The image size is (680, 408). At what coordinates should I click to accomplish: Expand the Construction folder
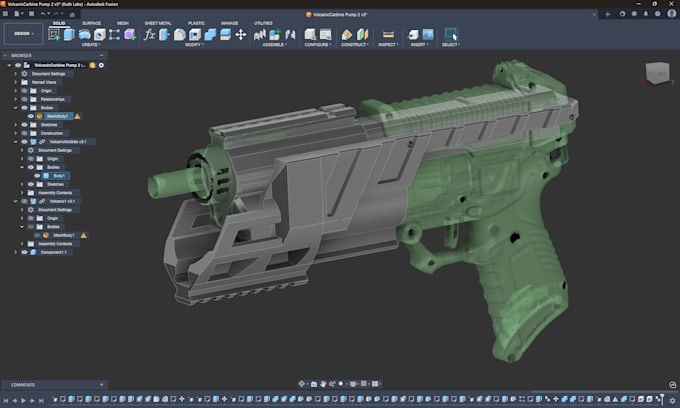click(16, 133)
